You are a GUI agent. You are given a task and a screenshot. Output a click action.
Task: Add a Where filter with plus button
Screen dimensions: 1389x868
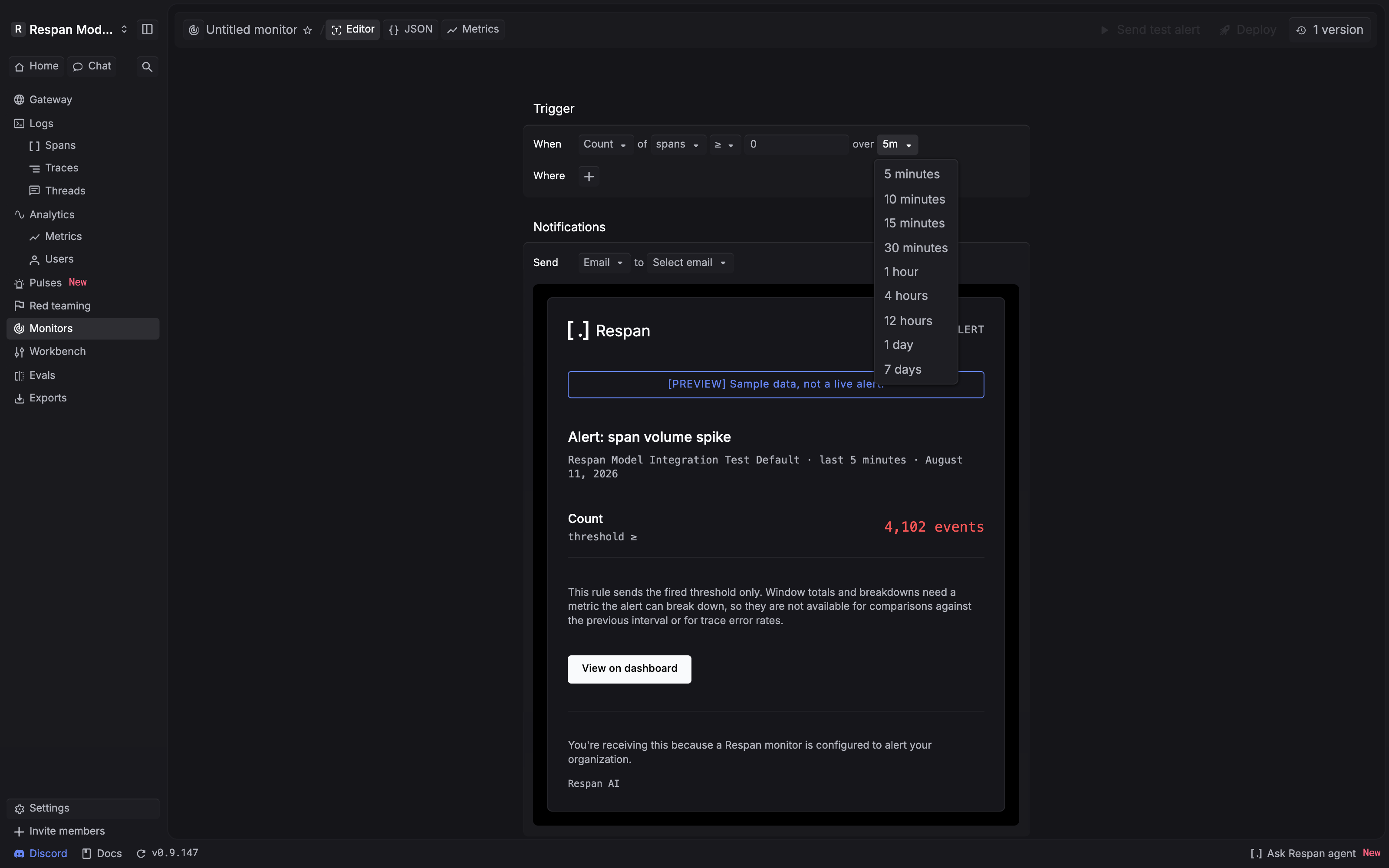pyautogui.click(x=589, y=176)
